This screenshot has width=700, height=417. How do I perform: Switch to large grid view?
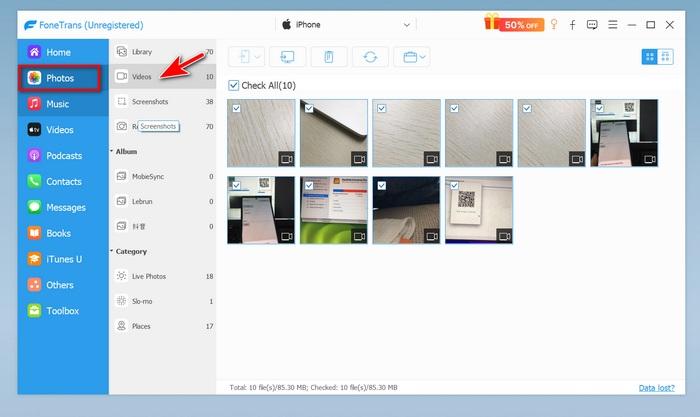649,57
